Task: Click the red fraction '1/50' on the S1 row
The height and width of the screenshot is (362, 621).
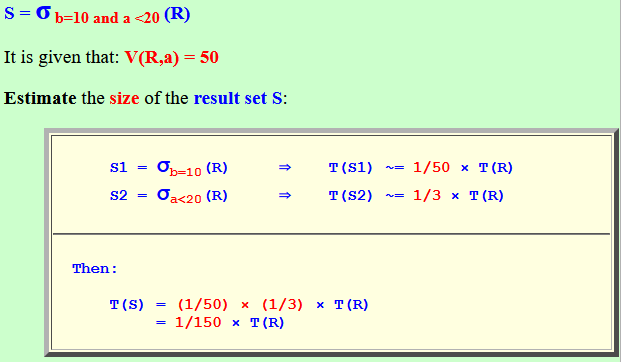Action: coord(431,168)
